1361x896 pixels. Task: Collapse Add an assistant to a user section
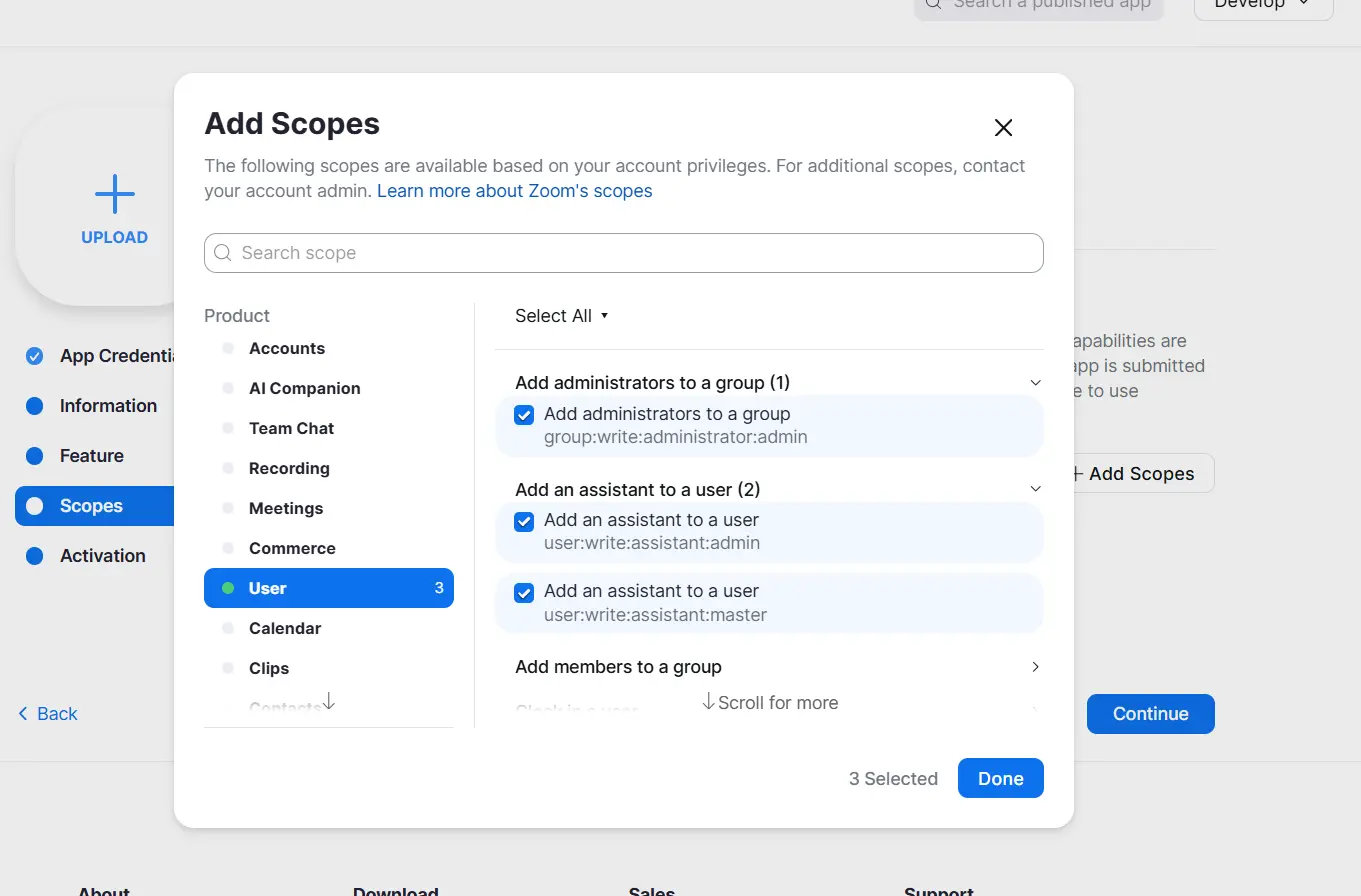click(1035, 489)
